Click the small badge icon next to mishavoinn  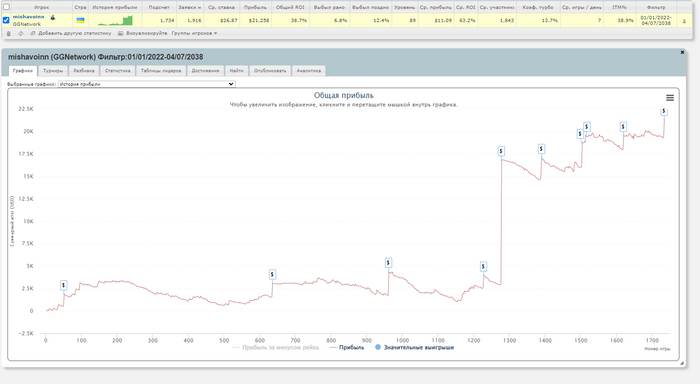click(x=53, y=17)
